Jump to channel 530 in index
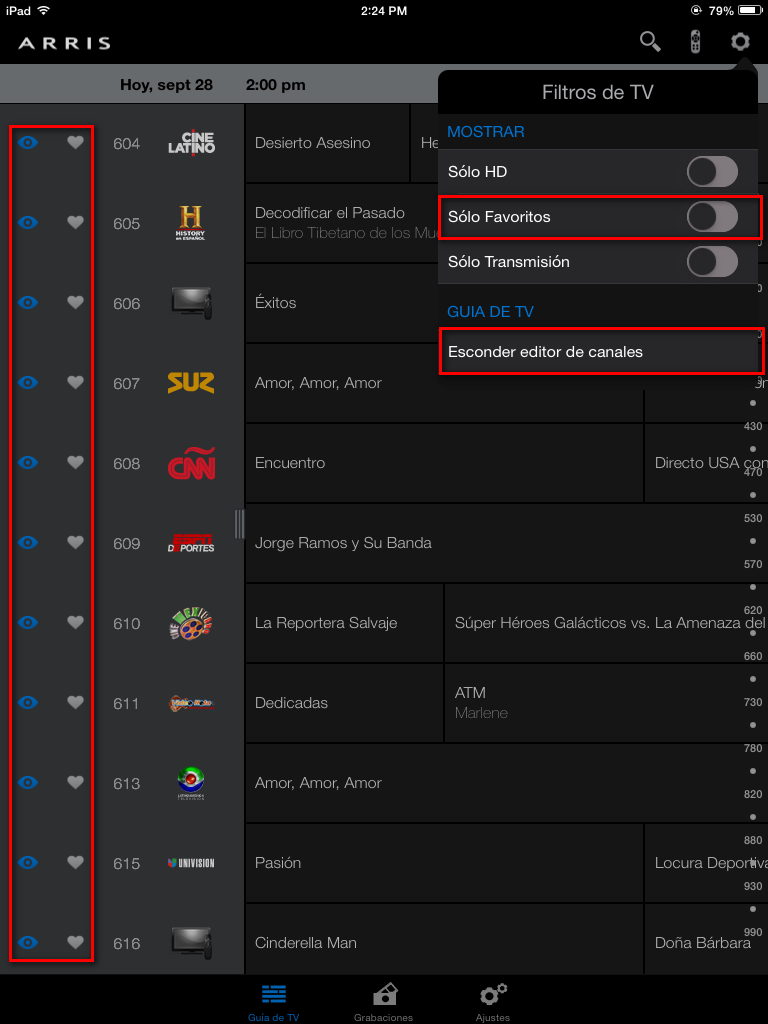Viewport: 768px width, 1024px height. point(753,519)
